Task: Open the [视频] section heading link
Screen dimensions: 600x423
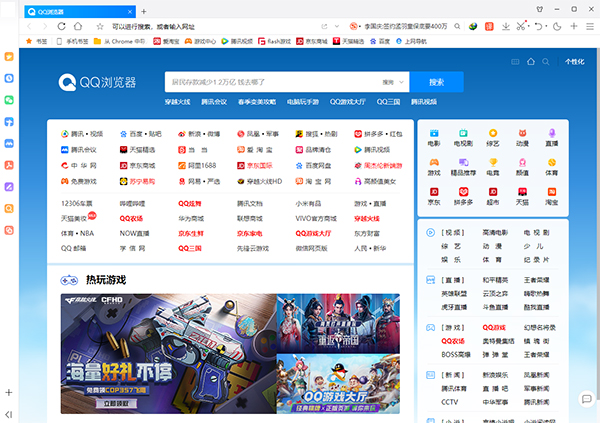Action: coord(452,232)
